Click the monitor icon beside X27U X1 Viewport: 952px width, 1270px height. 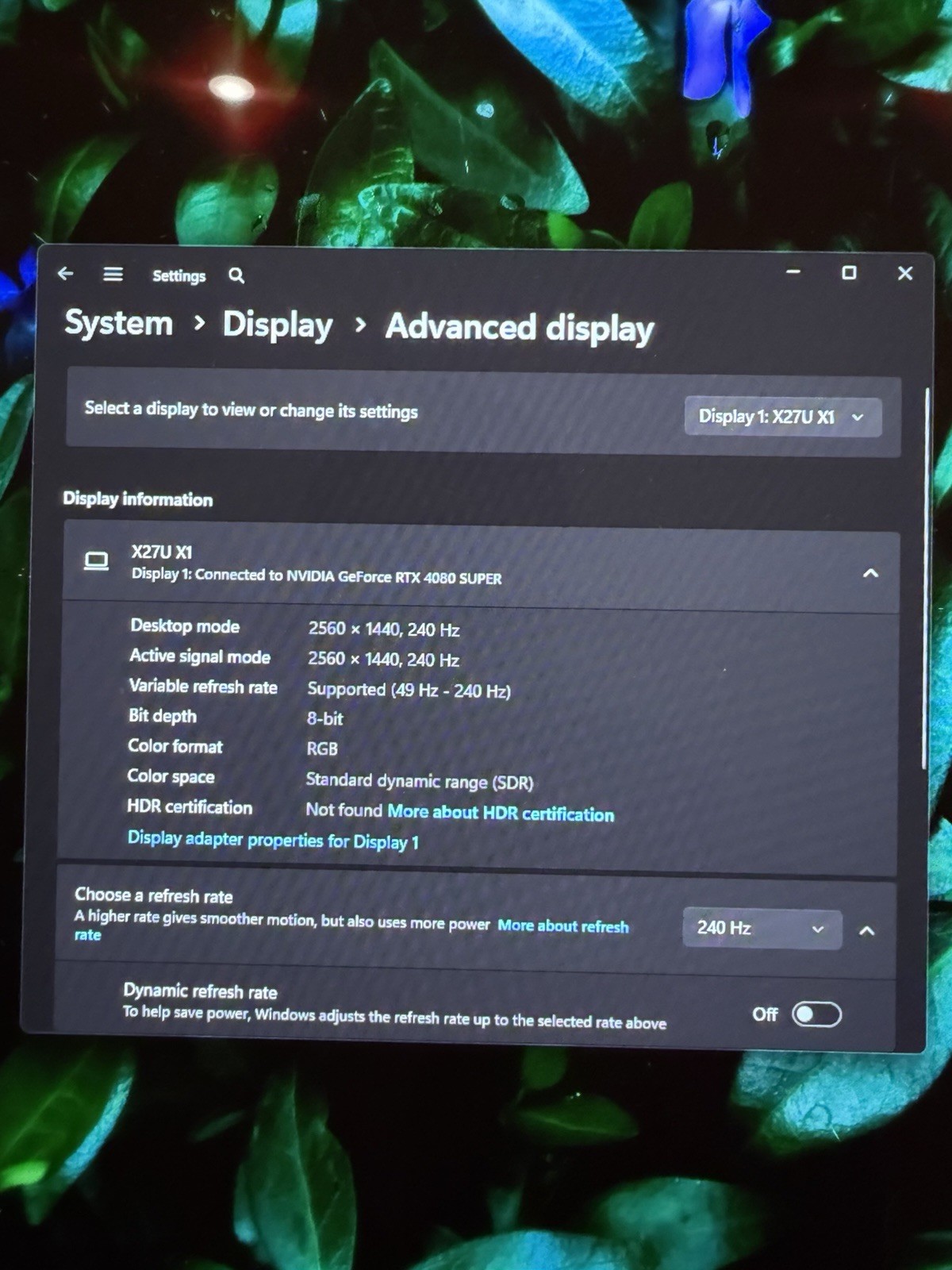(x=96, y=562)
